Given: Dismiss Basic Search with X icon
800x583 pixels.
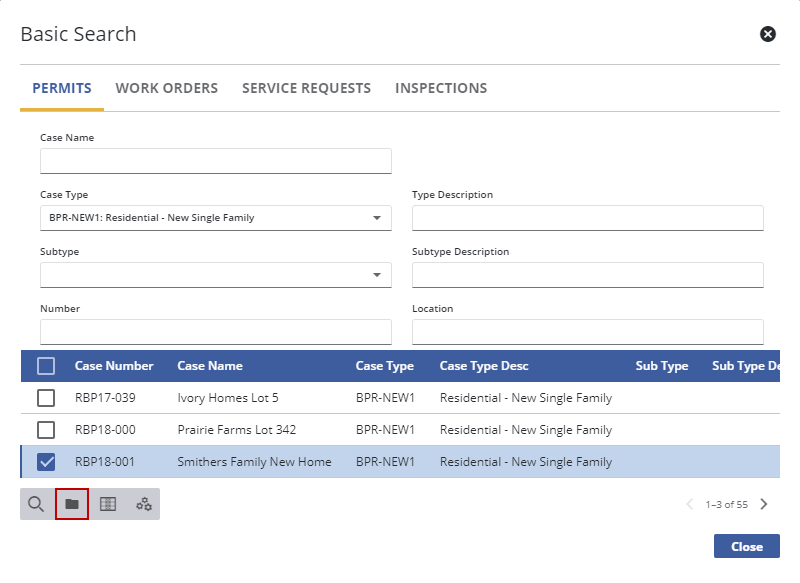Looking at the screenshot, I should (768, 34).
